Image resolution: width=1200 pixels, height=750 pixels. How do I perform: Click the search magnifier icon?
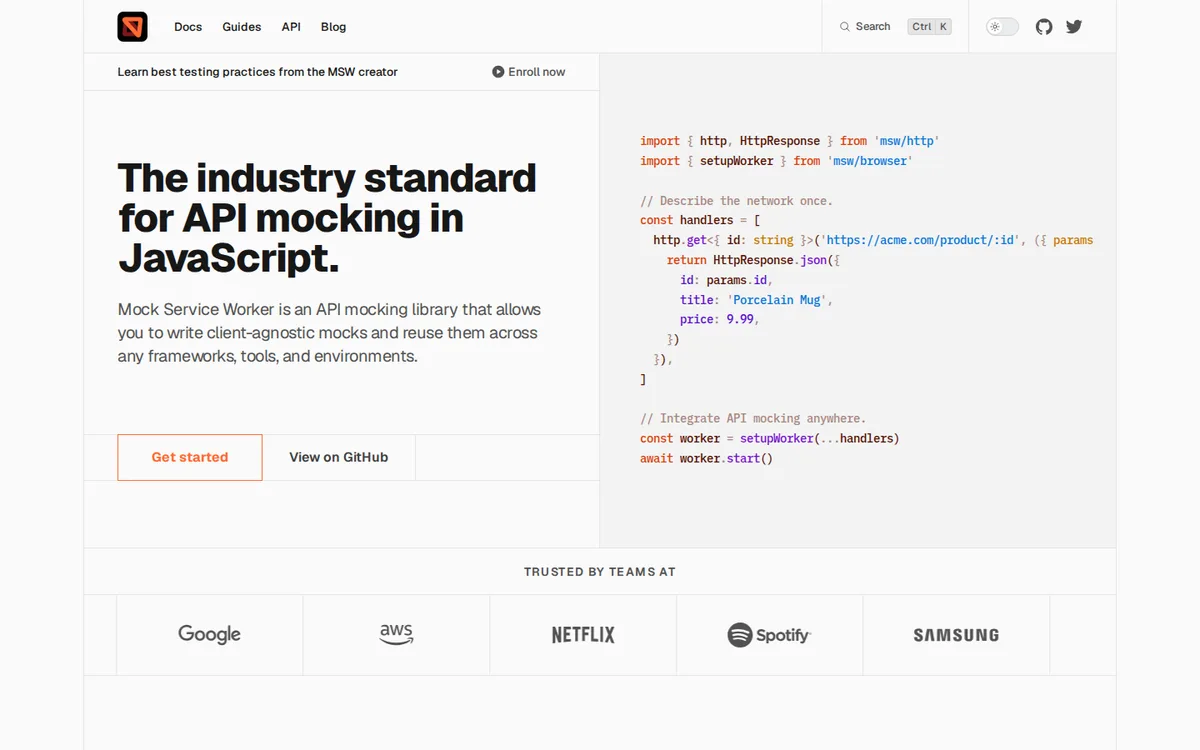click(845, 27)
